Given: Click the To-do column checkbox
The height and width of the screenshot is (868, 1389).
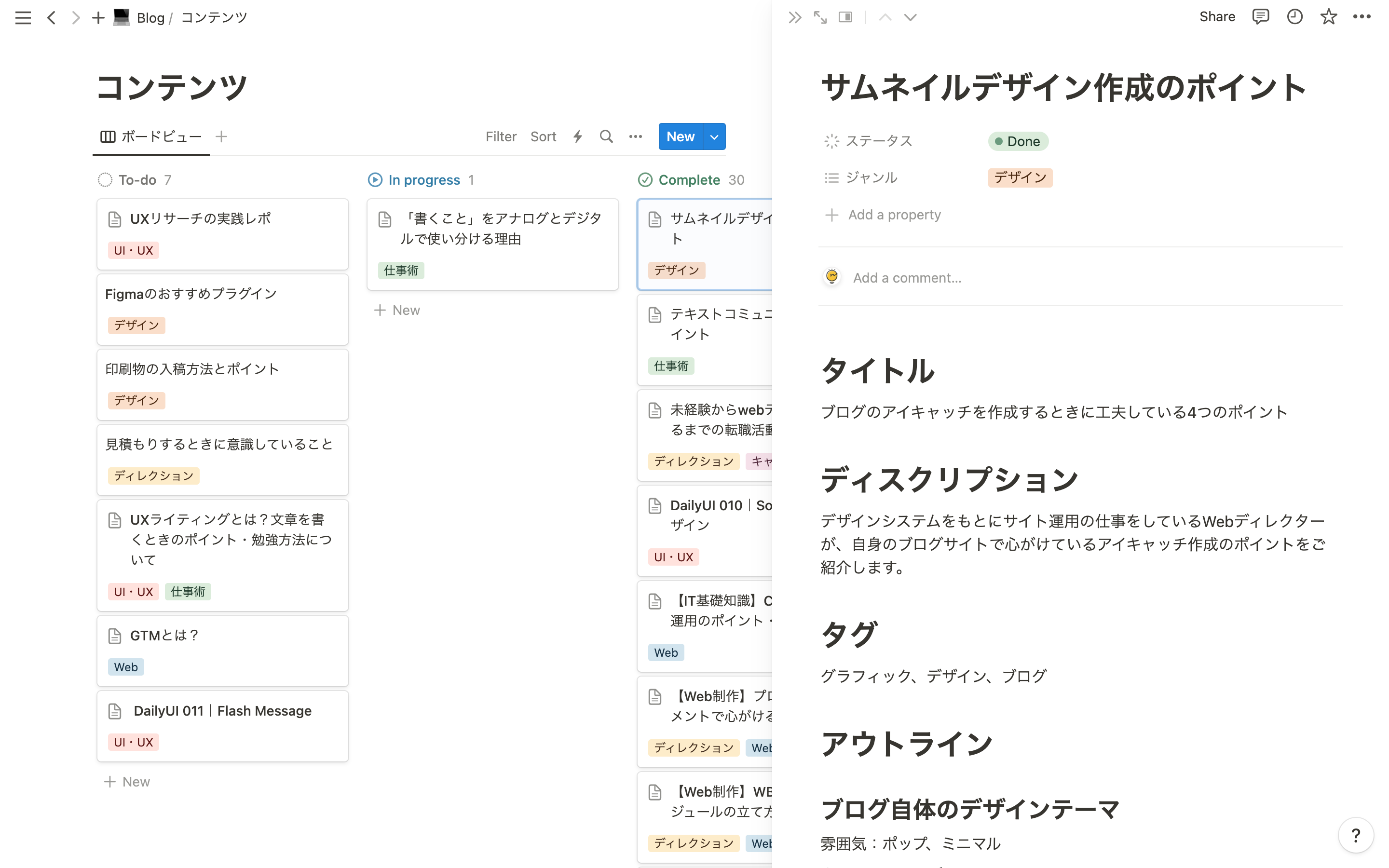Looking at the screenshot, I should tap(105, 180).
